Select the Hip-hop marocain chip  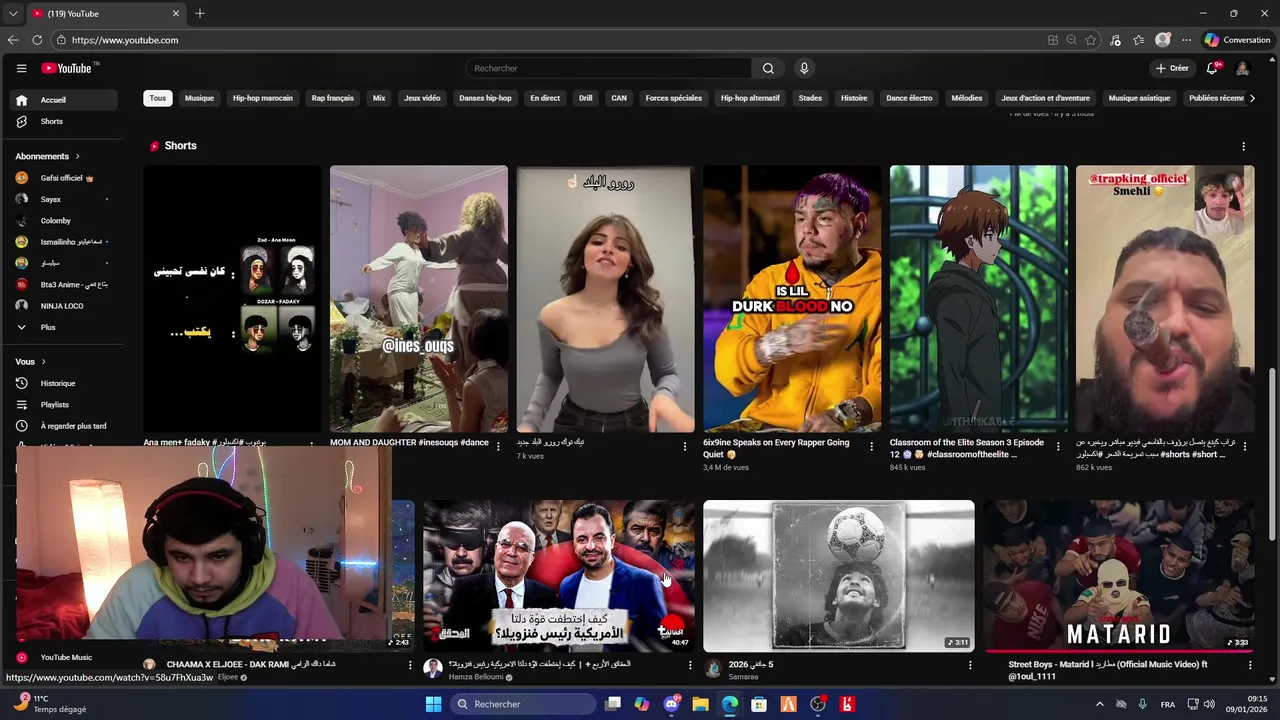[263, 98]
